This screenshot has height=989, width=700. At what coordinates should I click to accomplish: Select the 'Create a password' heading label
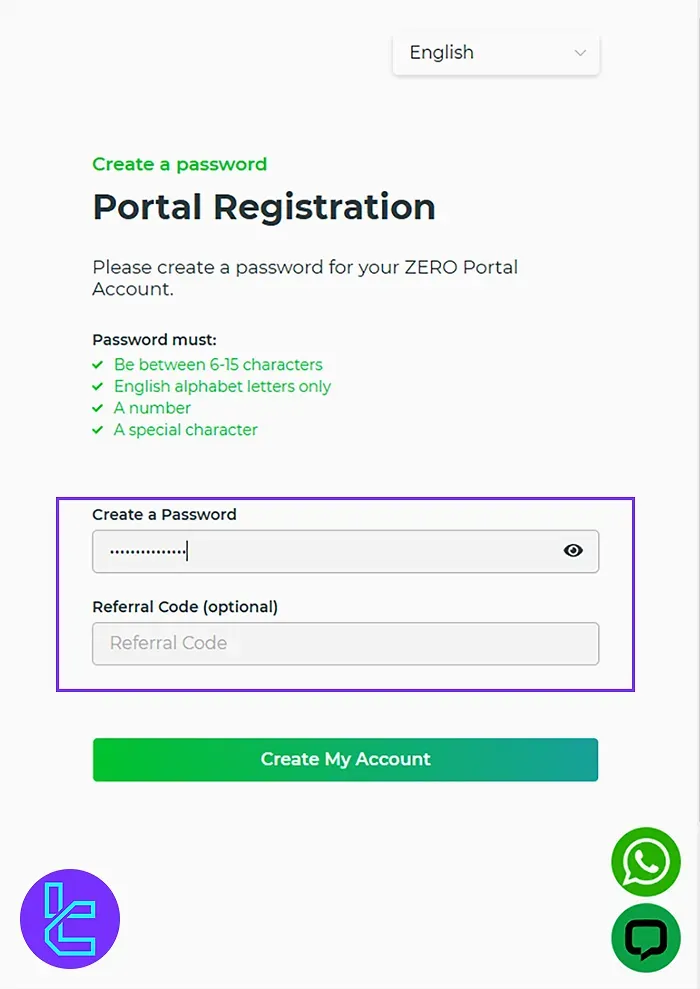tap(179, 164)
